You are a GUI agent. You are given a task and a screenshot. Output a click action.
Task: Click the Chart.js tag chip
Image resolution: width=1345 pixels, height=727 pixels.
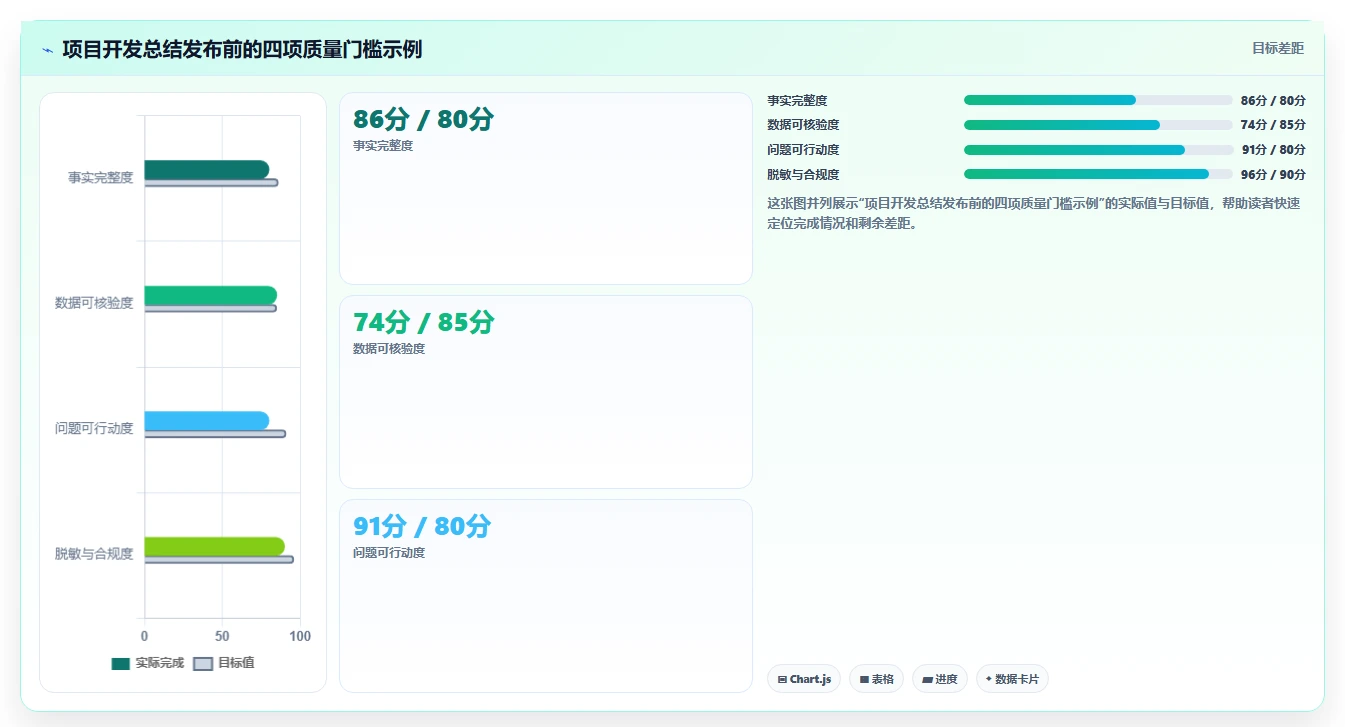tap(804, 679)
